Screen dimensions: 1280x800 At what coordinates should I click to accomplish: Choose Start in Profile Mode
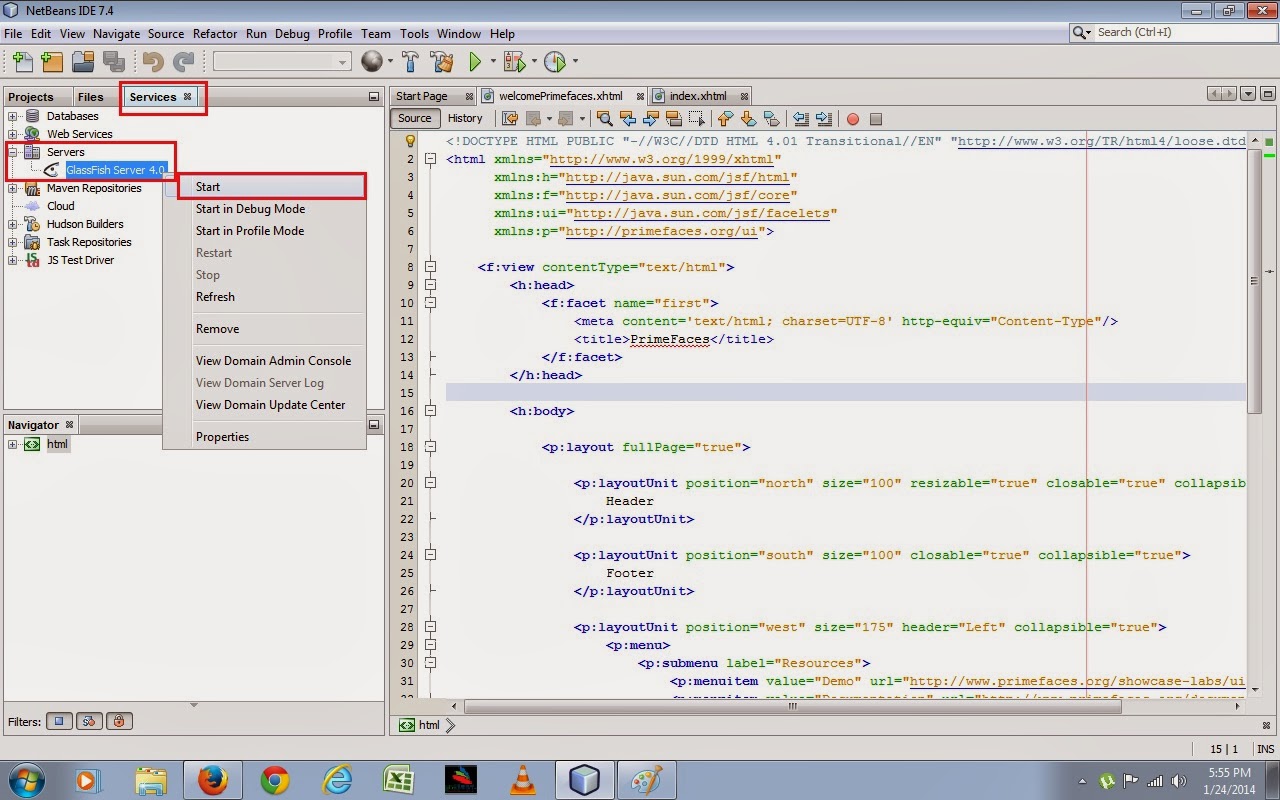pos(265,231)
